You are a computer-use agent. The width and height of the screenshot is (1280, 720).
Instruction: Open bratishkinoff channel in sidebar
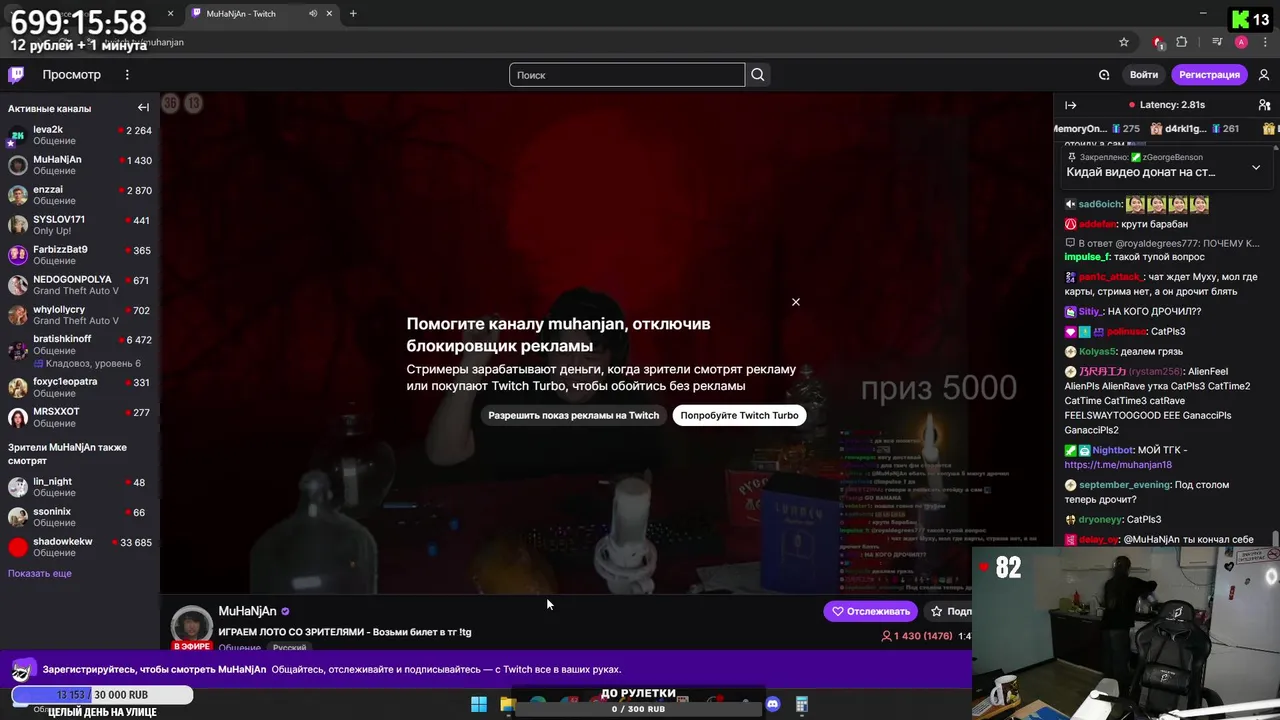tap(80, 351)
